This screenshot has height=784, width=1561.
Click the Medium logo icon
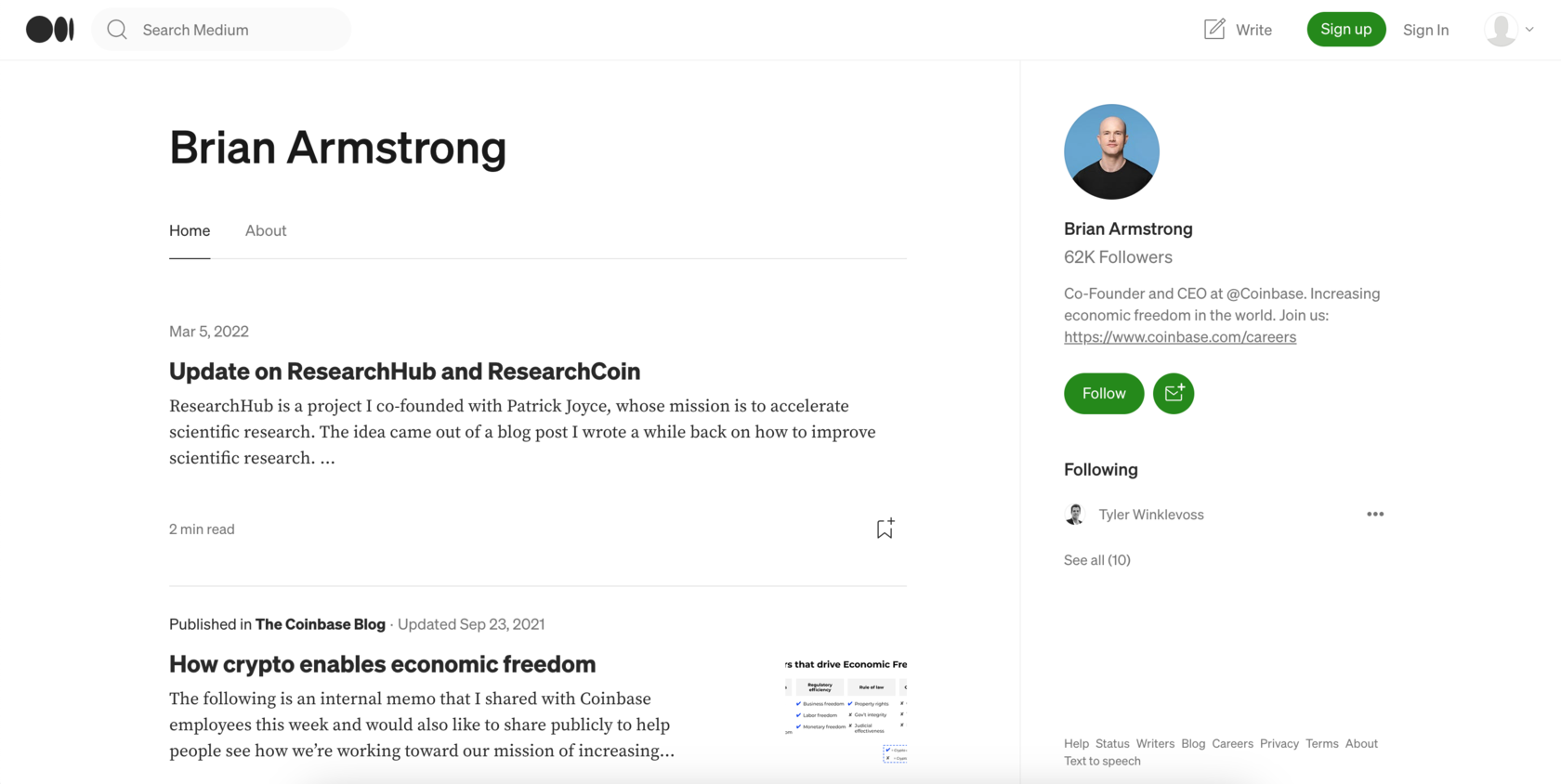point(50,30)
